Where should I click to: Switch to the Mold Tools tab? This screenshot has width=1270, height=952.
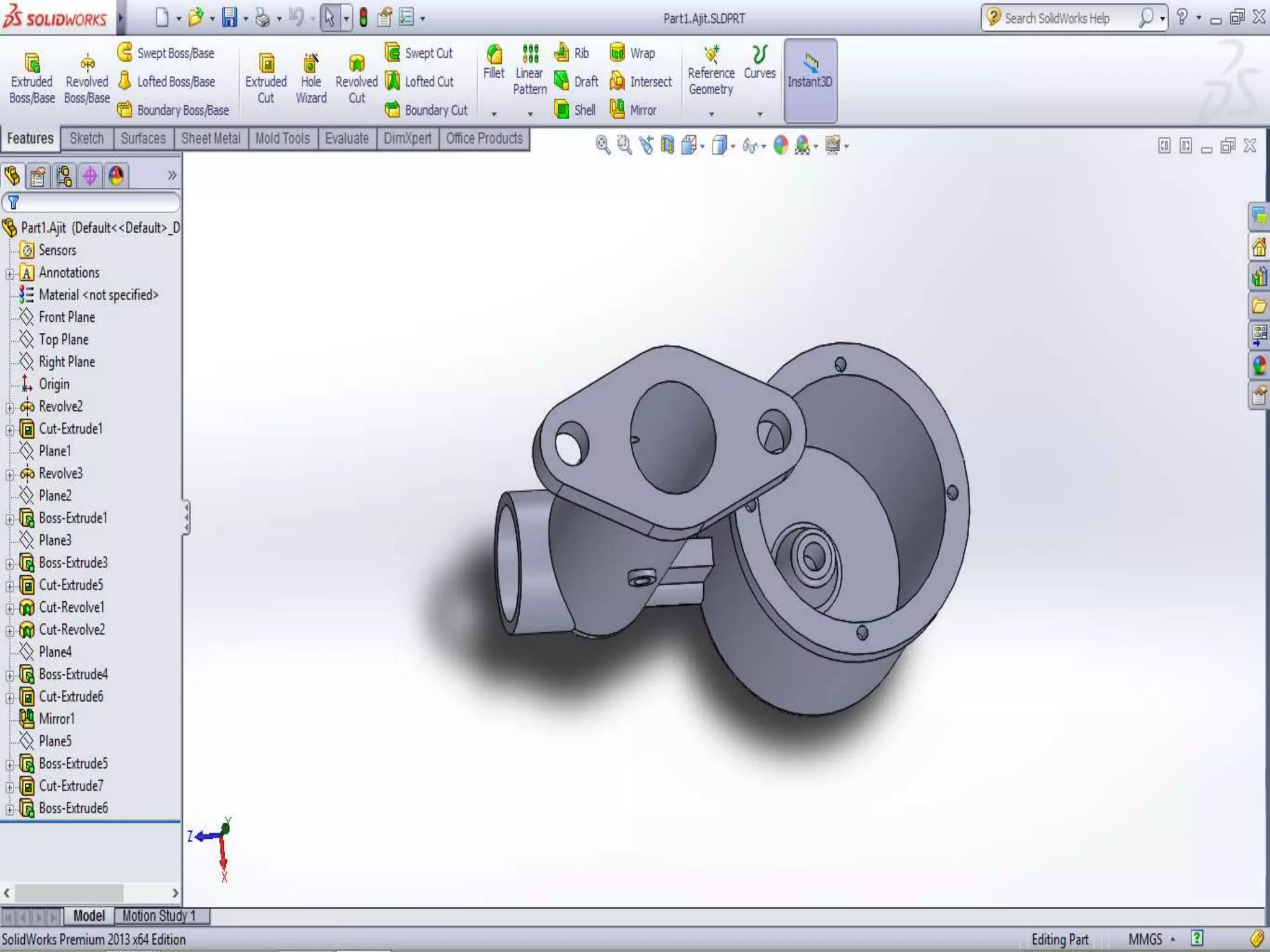click(283, 138)
